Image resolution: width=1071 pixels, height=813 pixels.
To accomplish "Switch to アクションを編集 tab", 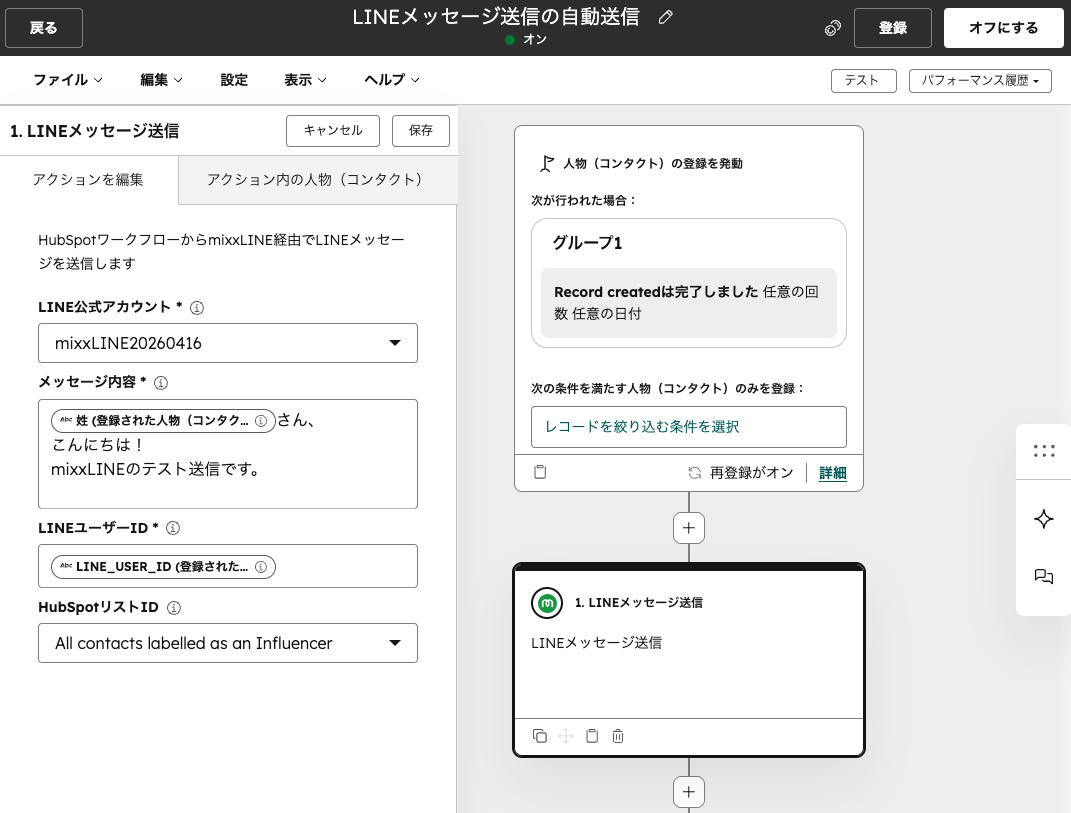I will pyautogui.click(x=89, y=180).
